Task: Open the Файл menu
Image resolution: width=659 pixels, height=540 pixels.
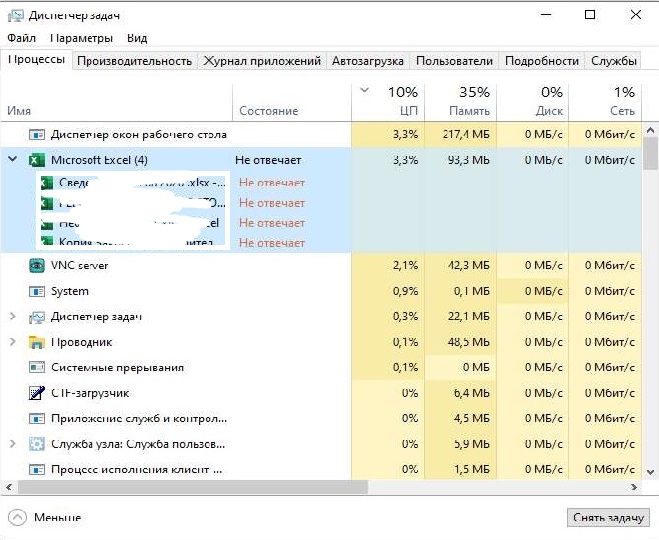Action: [x=21, y=38]
